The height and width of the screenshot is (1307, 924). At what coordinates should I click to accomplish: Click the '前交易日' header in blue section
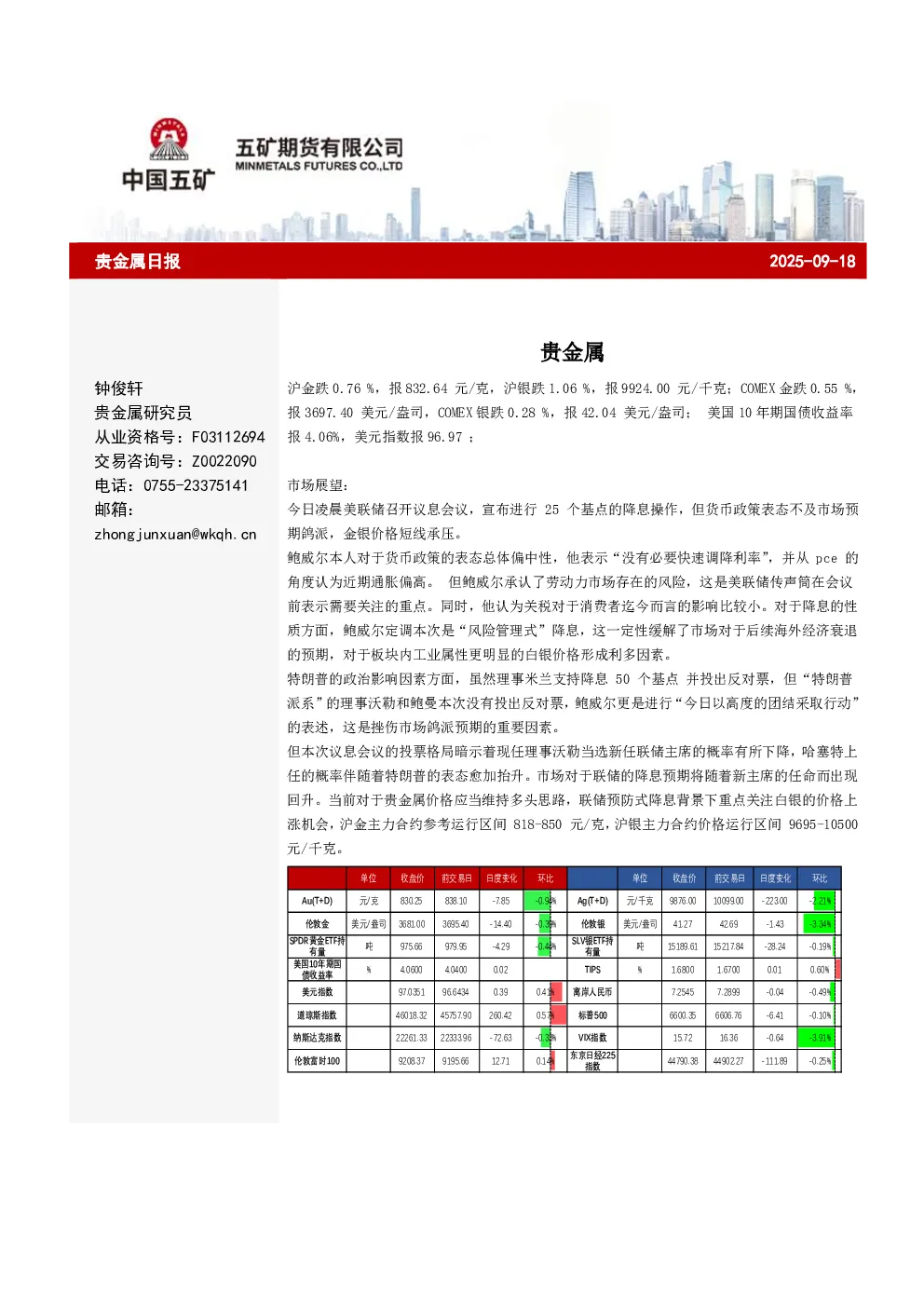tap(729, 878)
